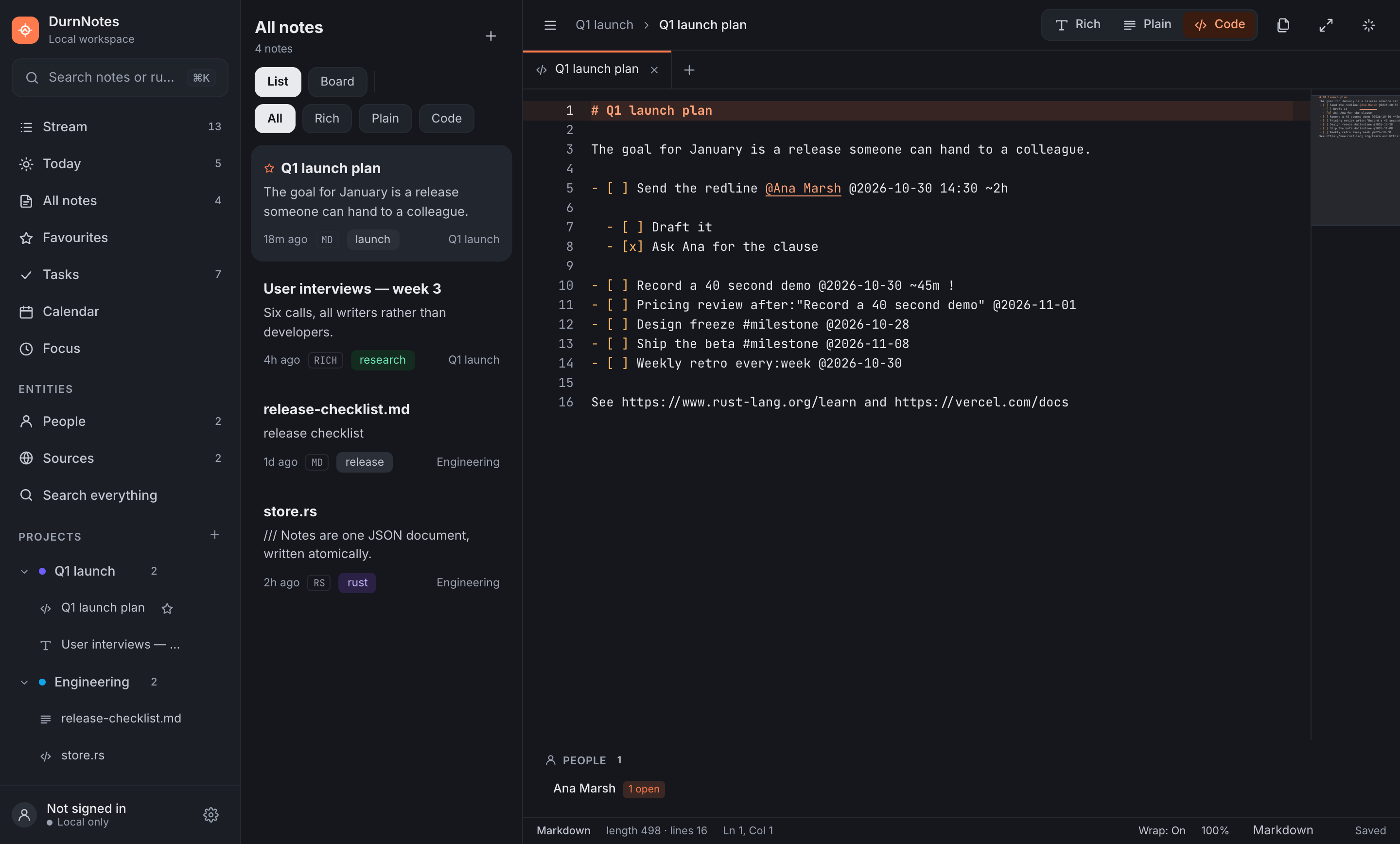Collapse the Engineering project chevron
The image size is (1400, 844).
pos(24,682)
